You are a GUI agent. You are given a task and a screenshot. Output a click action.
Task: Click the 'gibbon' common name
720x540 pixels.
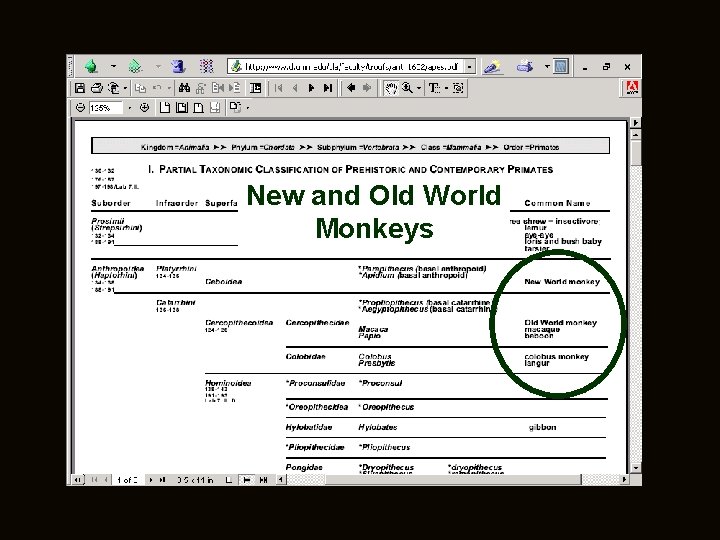[x=542, y=427]
